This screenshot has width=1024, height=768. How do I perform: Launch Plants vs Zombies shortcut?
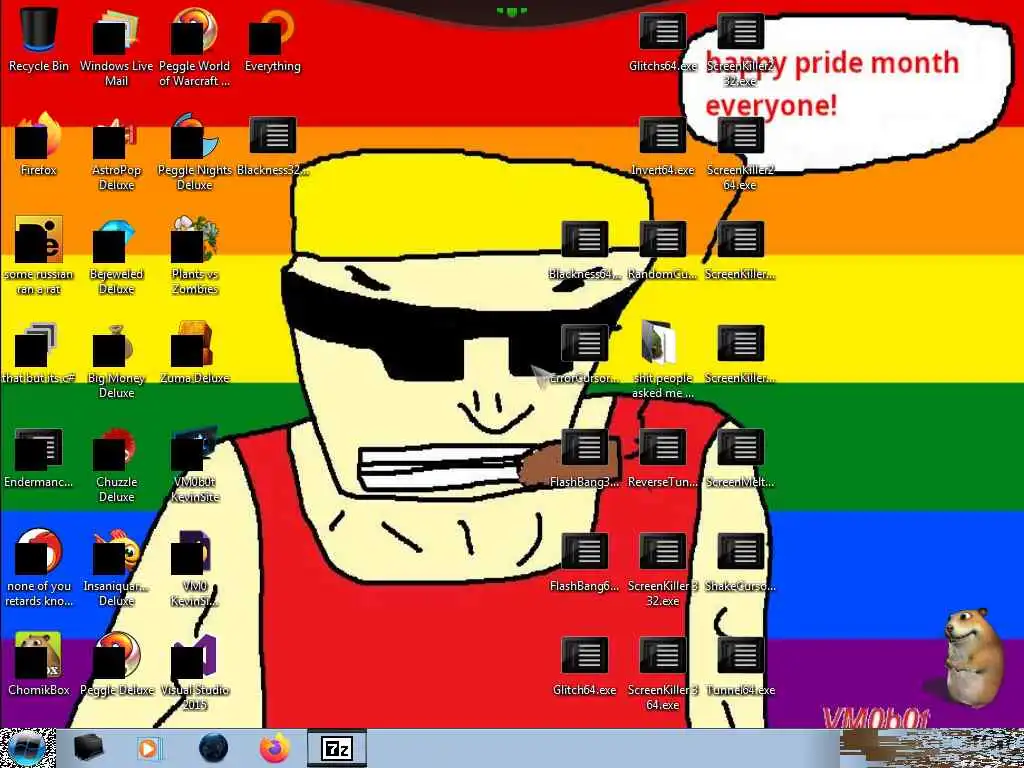point(195,255)
